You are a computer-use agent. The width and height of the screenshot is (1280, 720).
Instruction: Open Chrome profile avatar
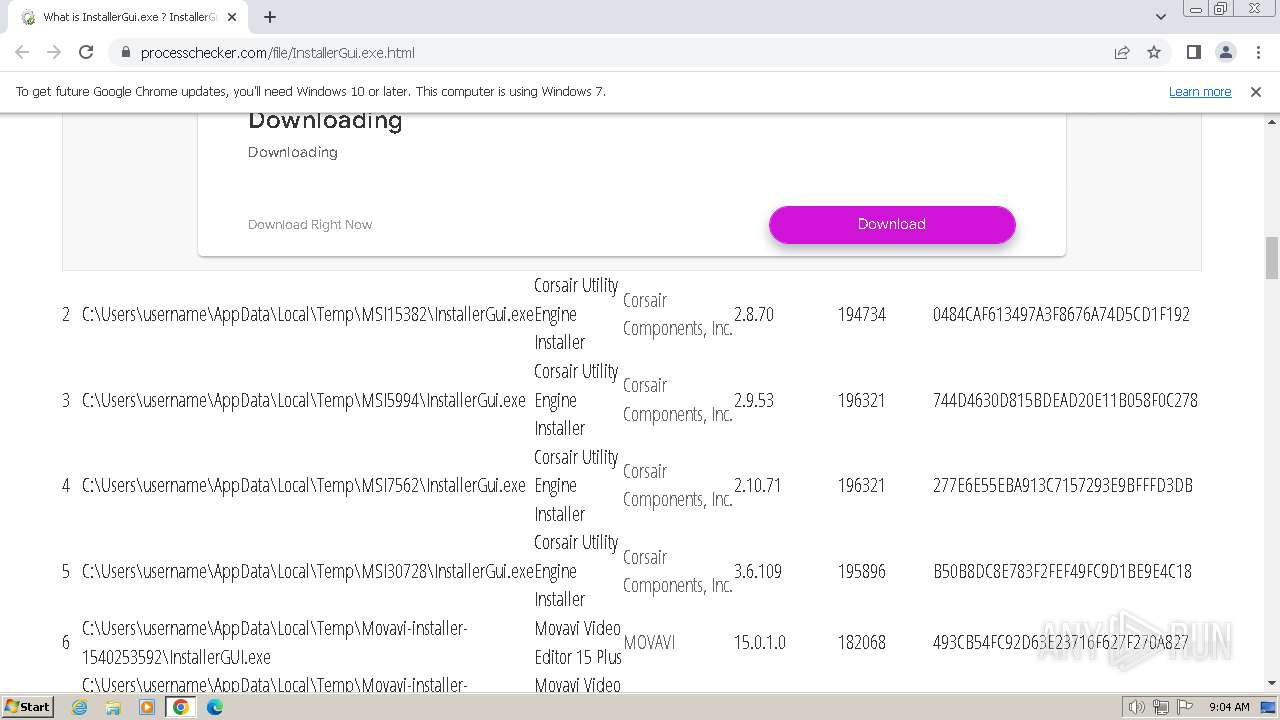coord(1226,52)
